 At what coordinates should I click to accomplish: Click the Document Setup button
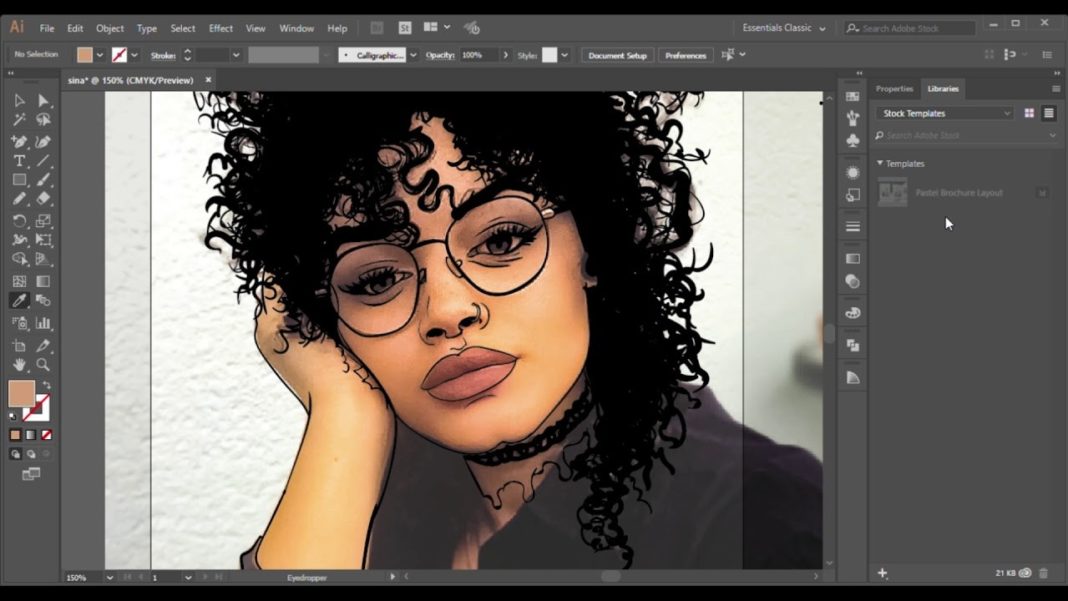[x=617, y=55]
